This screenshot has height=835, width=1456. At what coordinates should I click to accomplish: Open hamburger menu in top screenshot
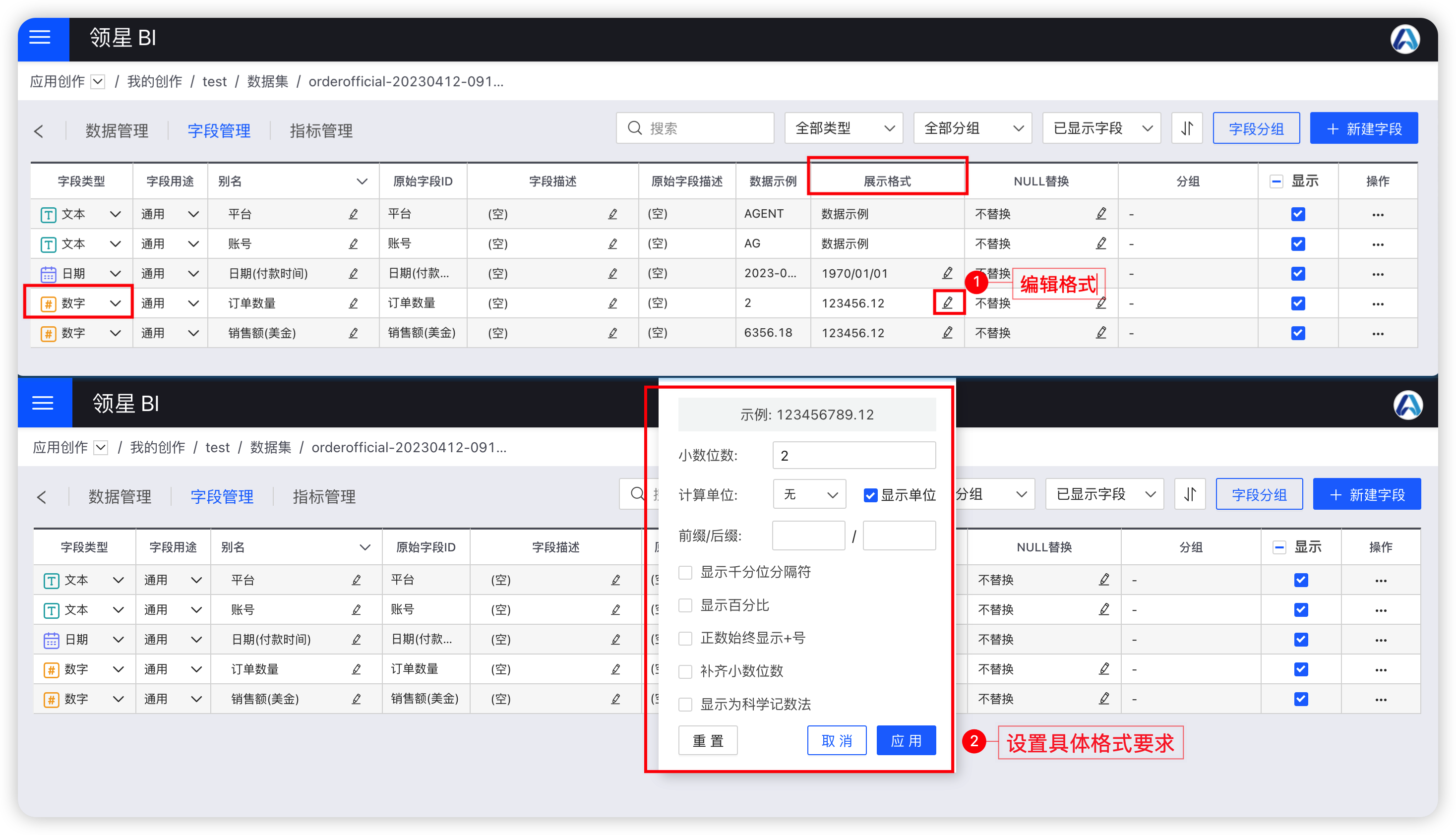[x=40, y=38]
